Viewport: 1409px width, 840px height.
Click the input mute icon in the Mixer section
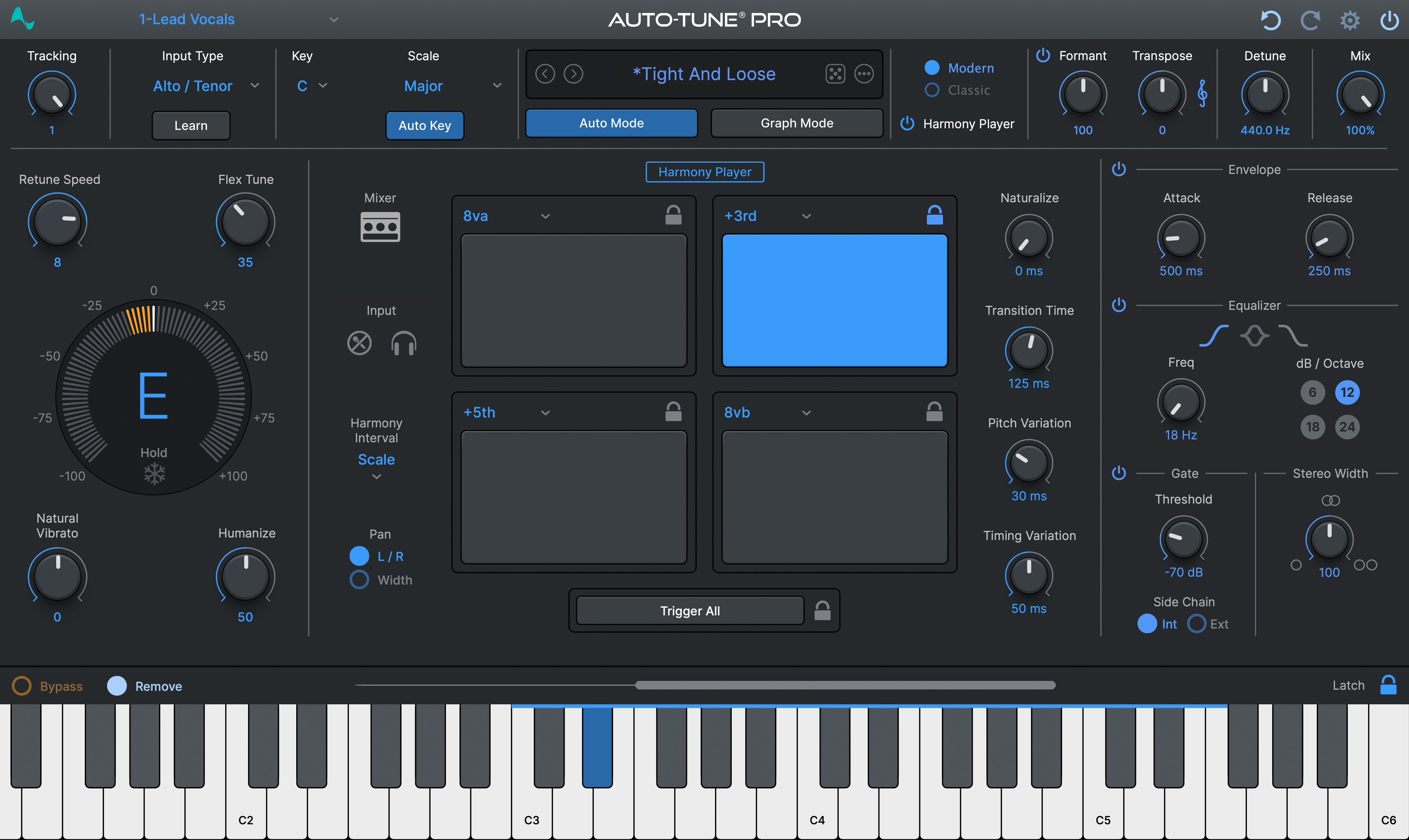coord(359,343)
